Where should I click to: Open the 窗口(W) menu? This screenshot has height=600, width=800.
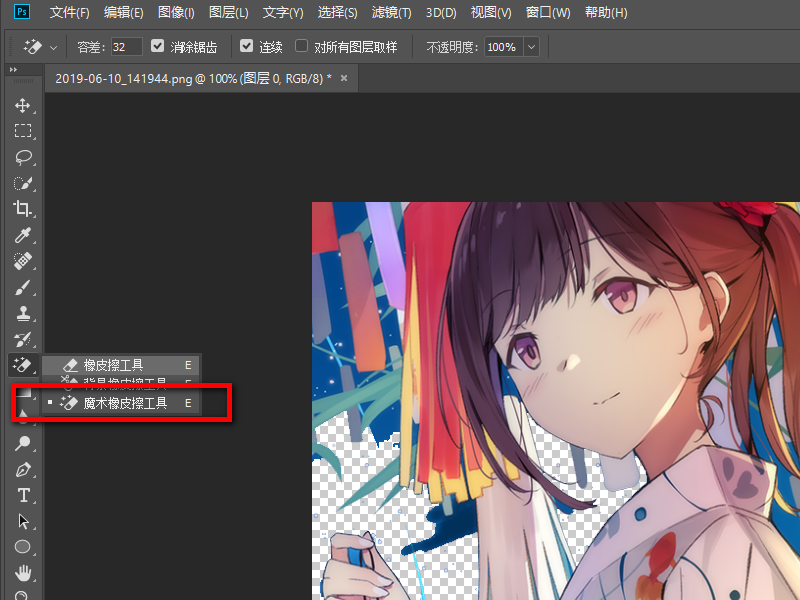[x=548, y=12]
